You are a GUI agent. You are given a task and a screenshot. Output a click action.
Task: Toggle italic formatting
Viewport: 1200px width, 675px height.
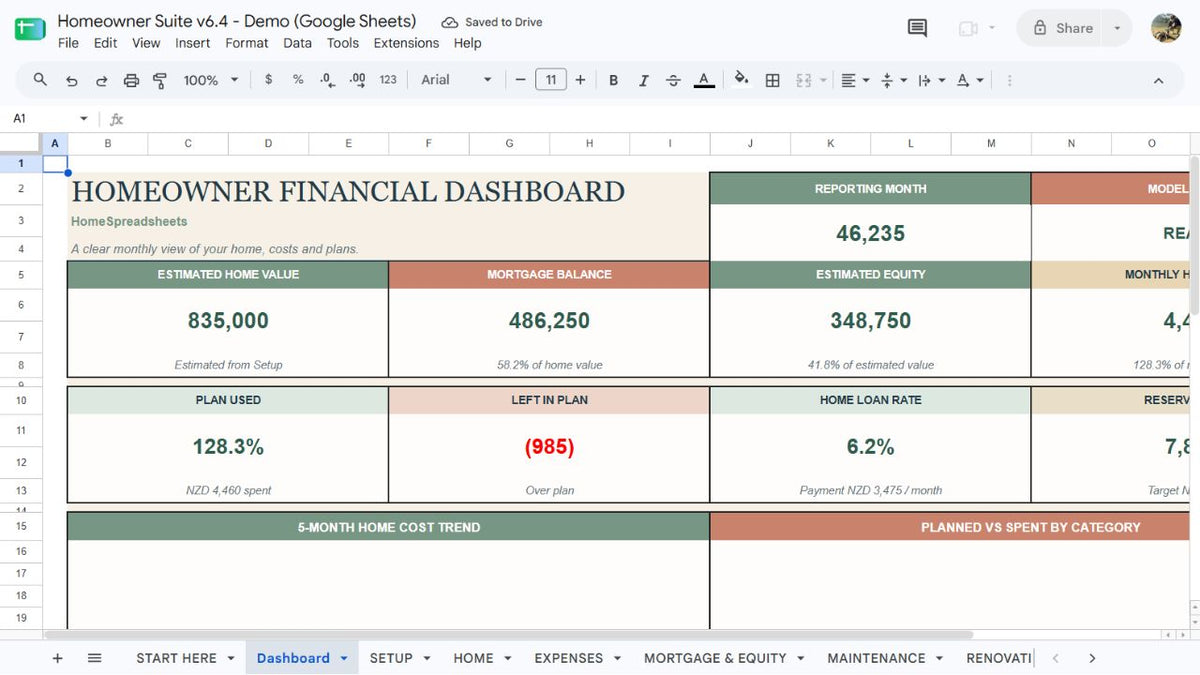643,80
